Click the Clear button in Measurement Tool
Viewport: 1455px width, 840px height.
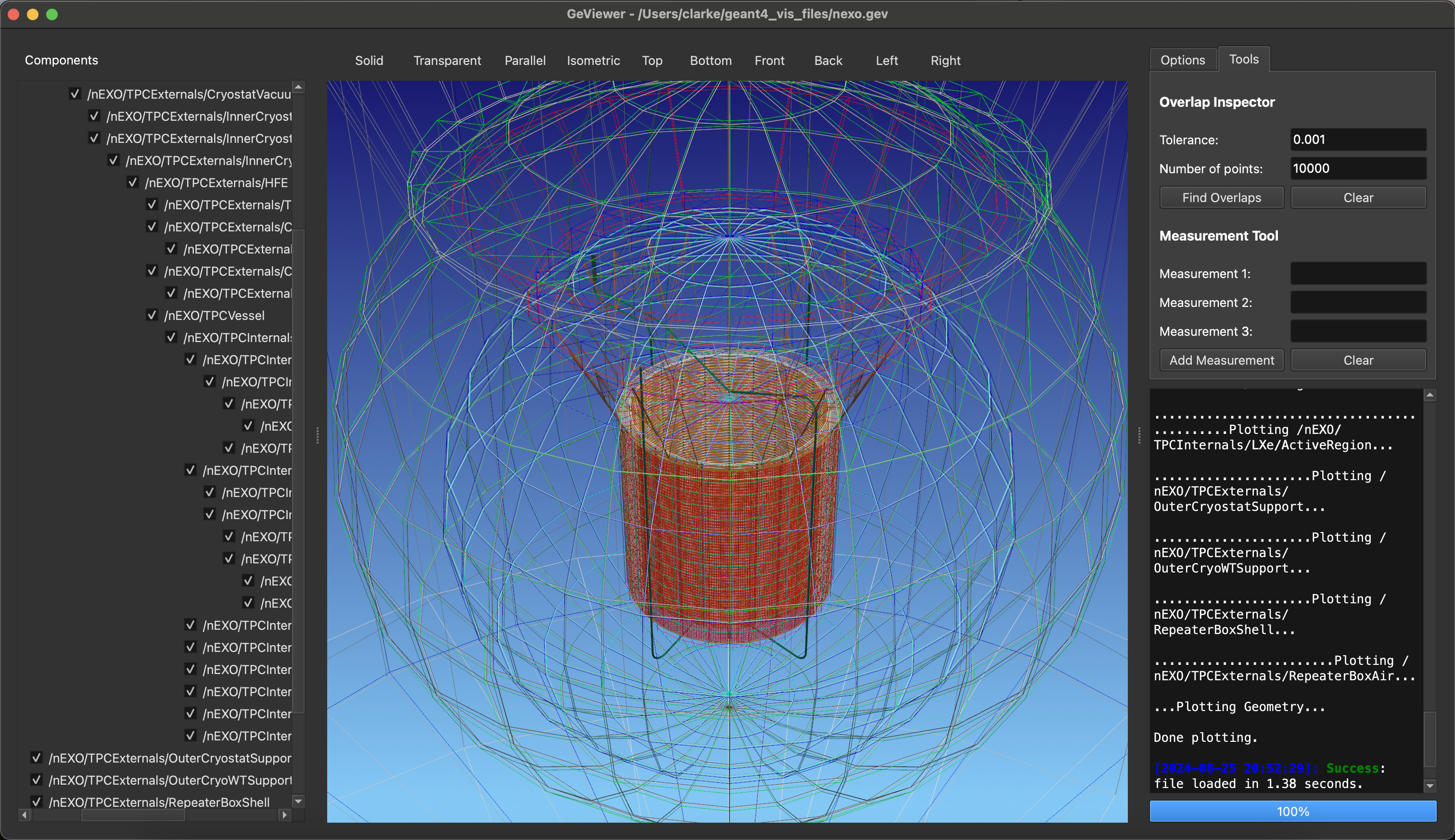(1357, 360)
